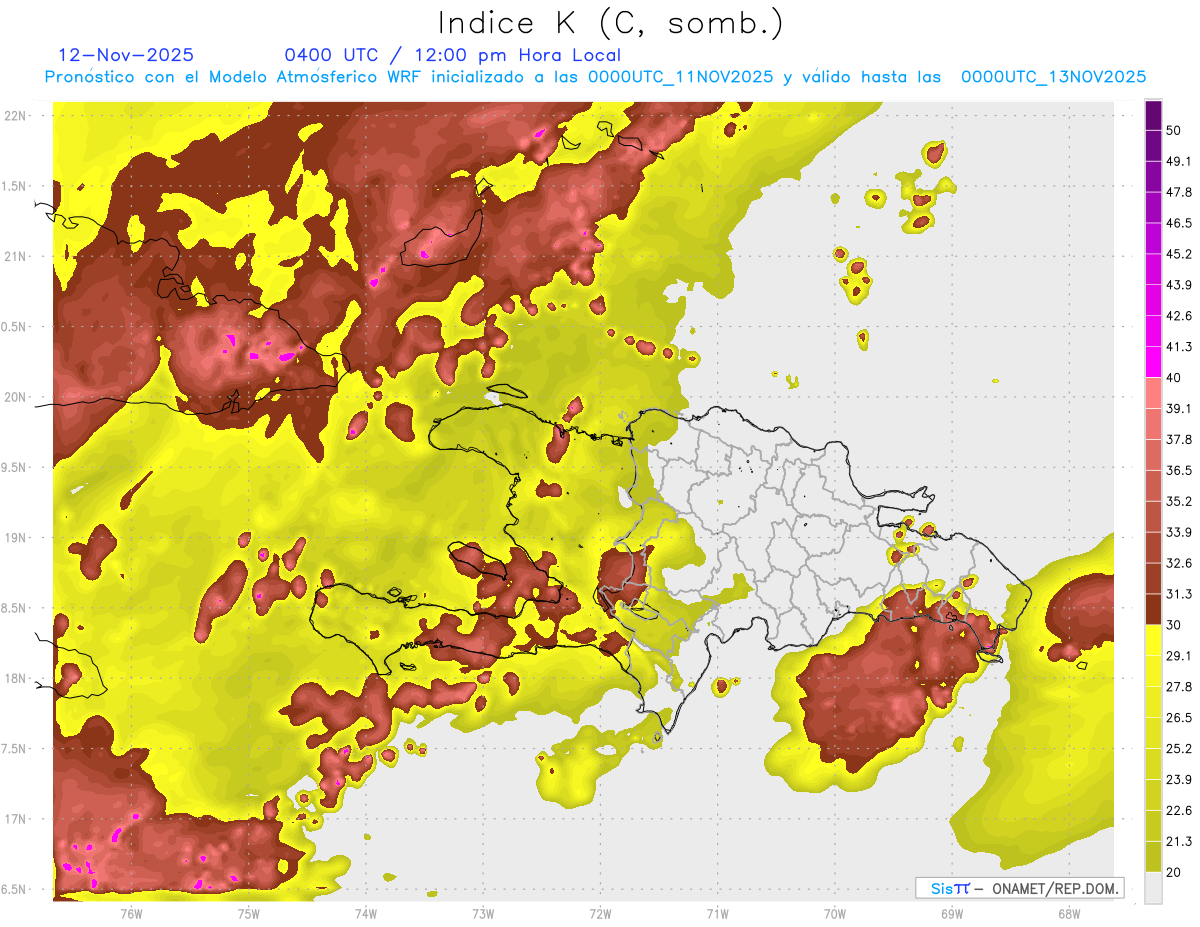Click the "17N" latitude label
Viewport: 1200px width, 927px height.
(15, 819)
